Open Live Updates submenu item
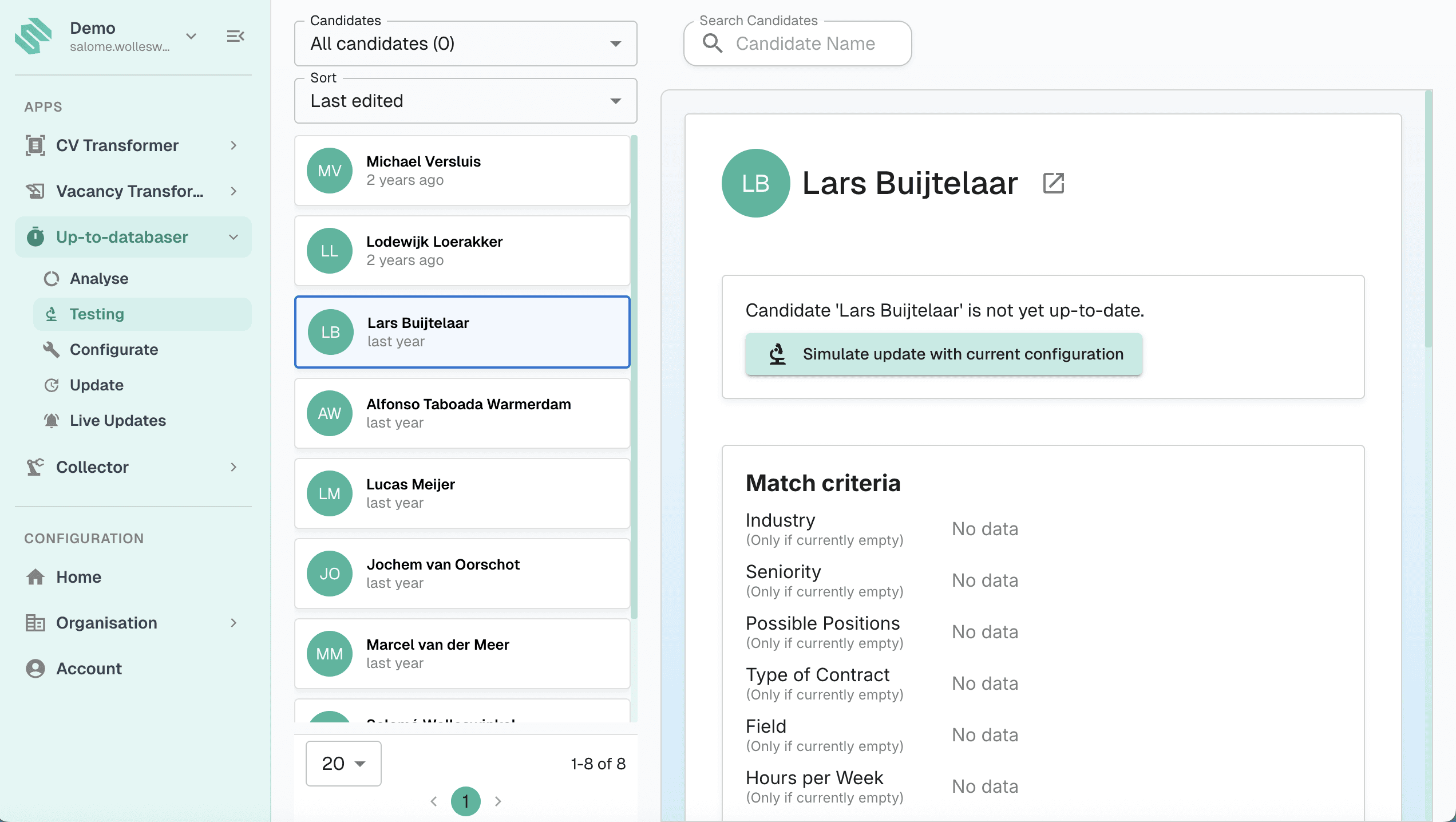The height and width of the screenshot is (822, 1456). 117,421
